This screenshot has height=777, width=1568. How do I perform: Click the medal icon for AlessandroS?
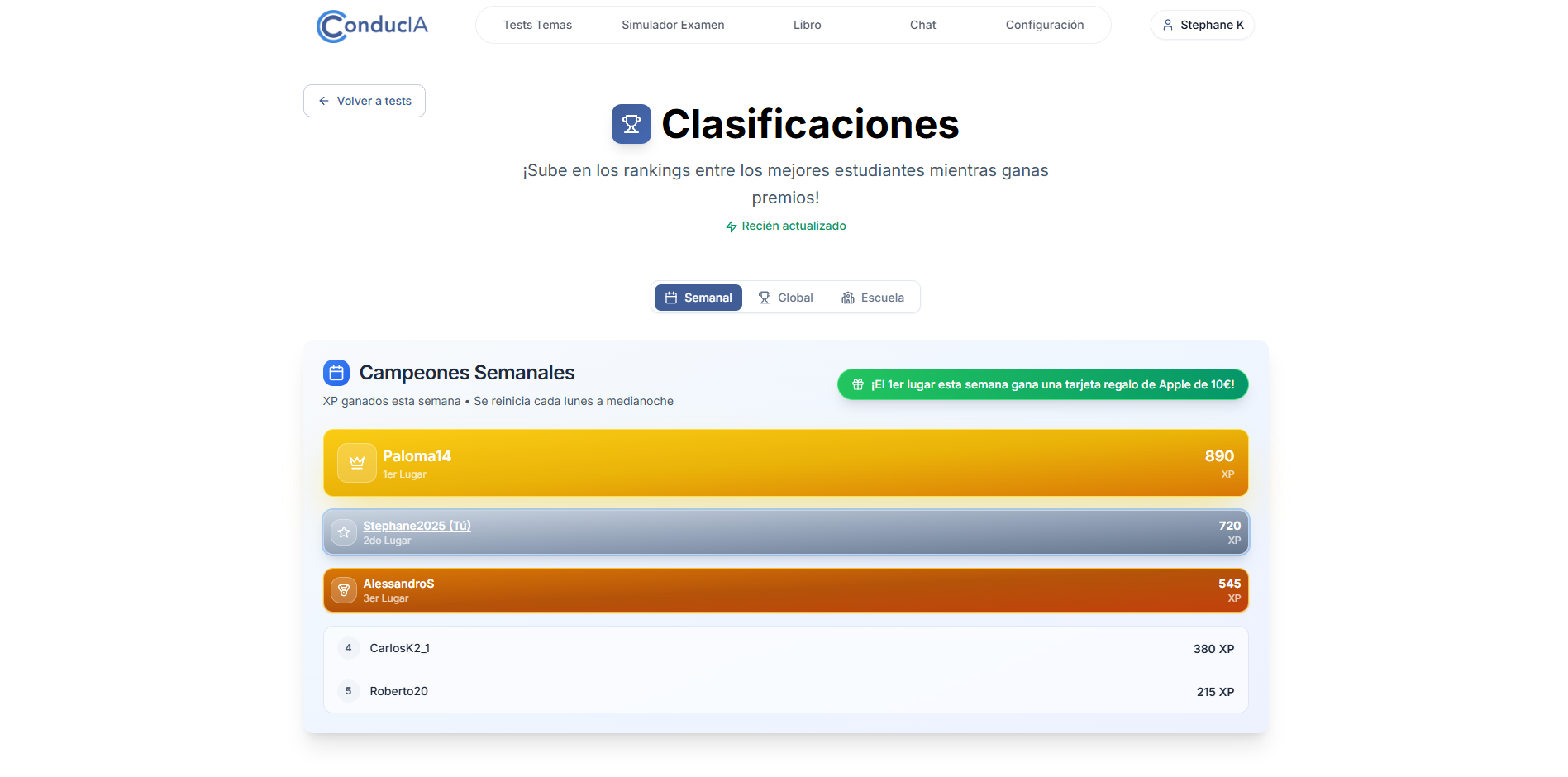point(344,590)
